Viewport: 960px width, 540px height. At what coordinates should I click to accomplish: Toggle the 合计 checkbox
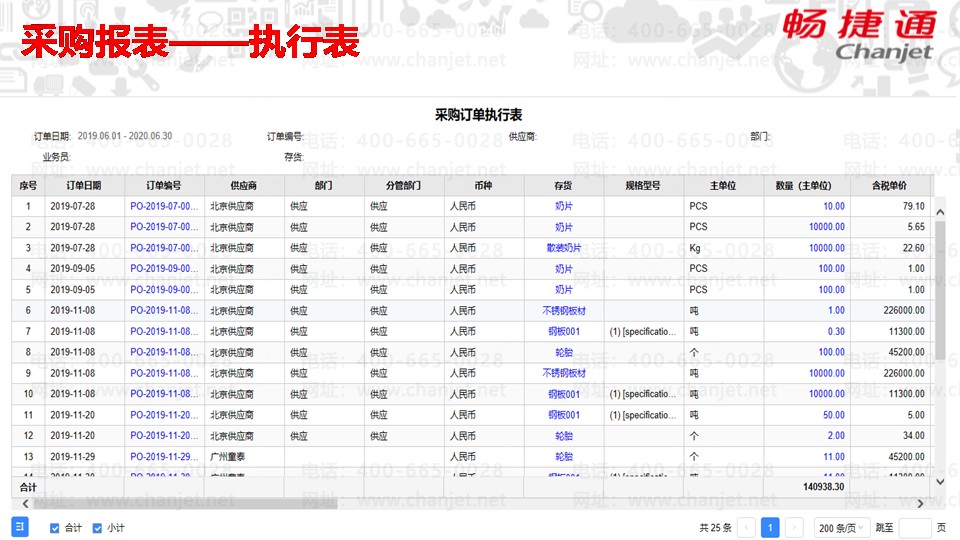point(54,528)
